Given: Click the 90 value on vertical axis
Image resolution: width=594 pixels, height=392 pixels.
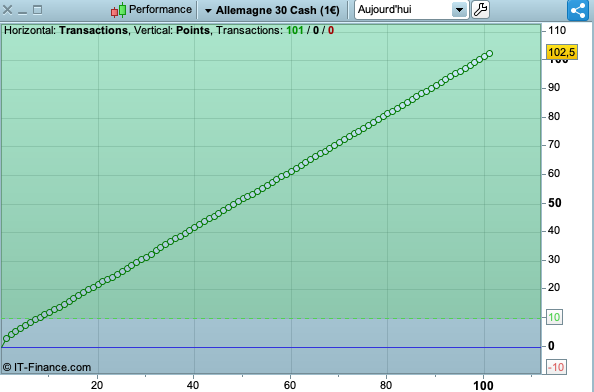Looking at the screenshot, I should point(554,87).
